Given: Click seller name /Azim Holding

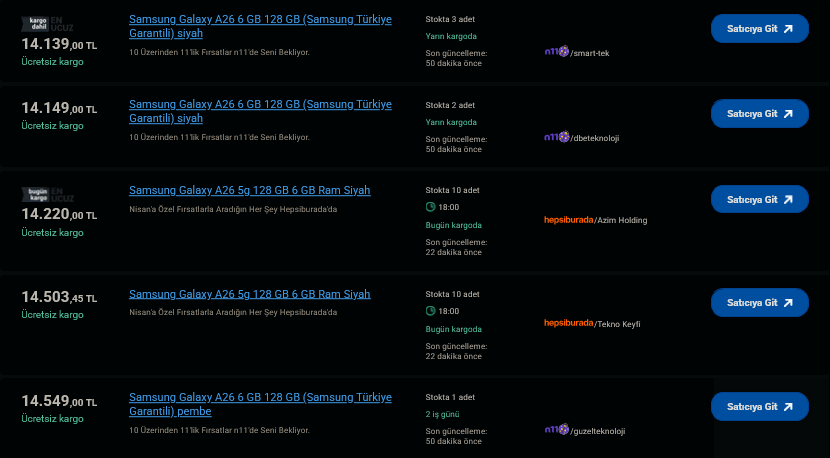Looking at the screenshot, I should pos(620,220).
